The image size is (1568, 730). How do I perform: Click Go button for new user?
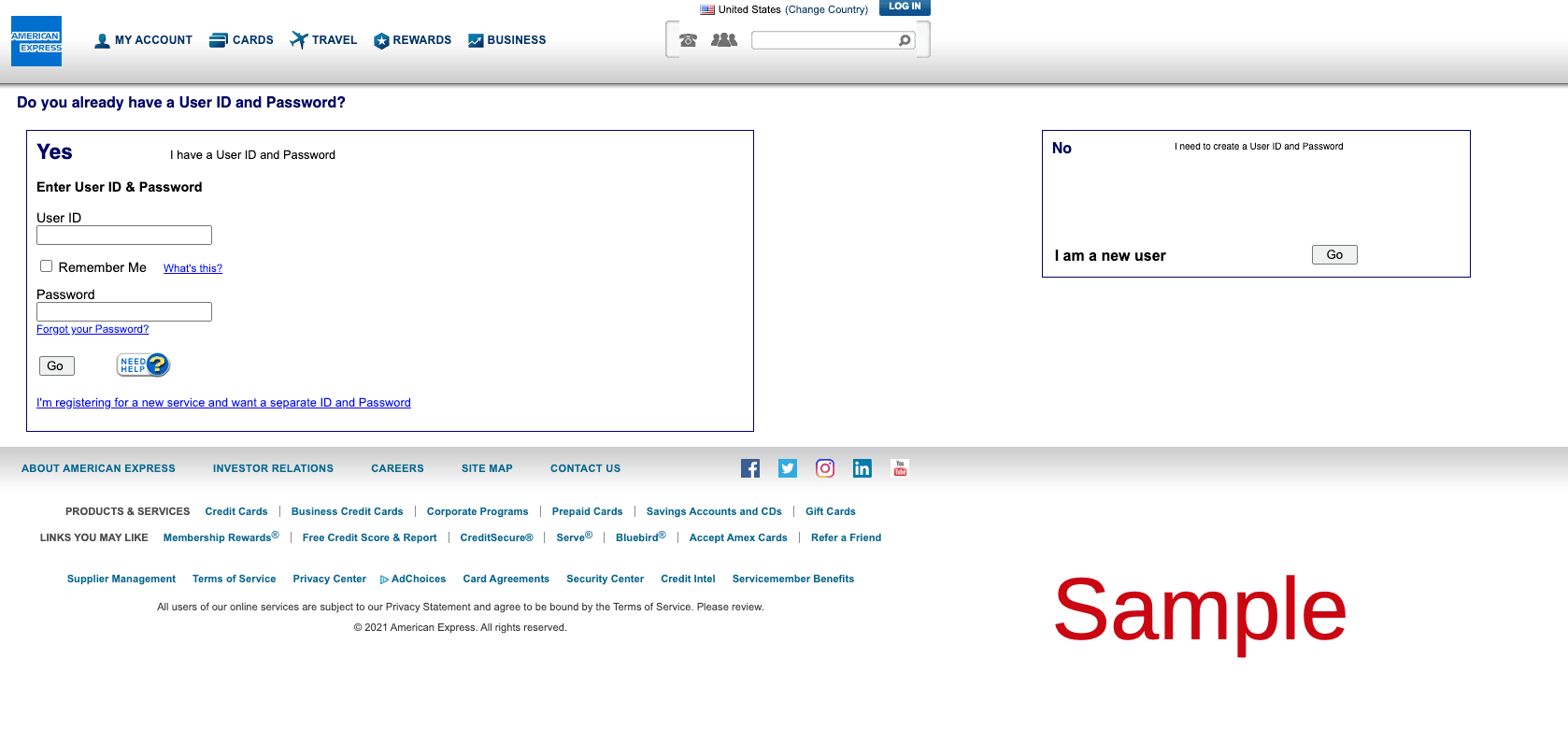point(1334,254)
